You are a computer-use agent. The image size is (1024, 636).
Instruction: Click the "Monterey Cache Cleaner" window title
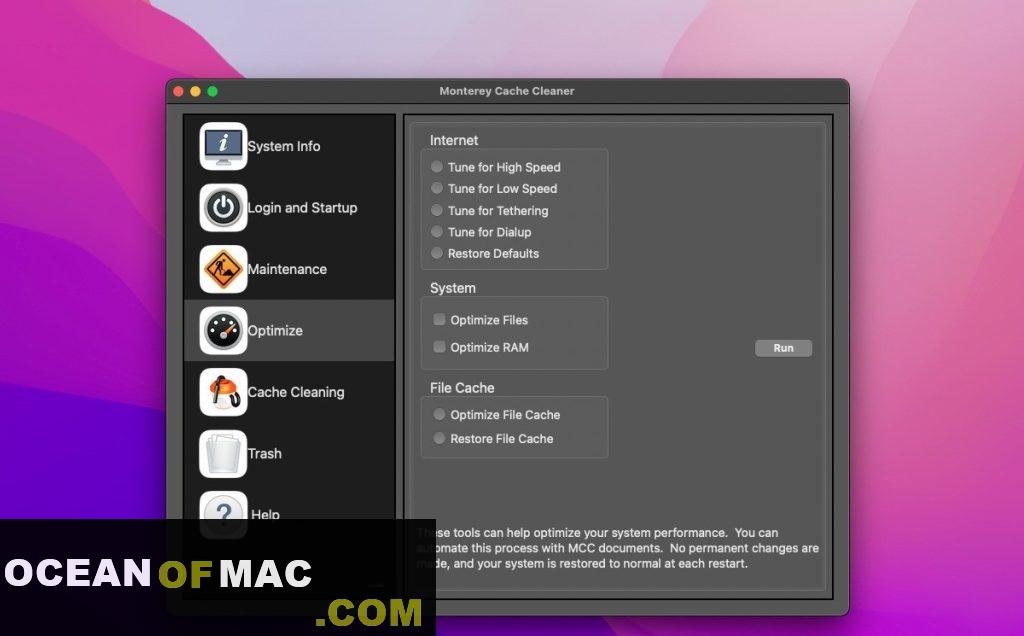click(x=507, y=91)
